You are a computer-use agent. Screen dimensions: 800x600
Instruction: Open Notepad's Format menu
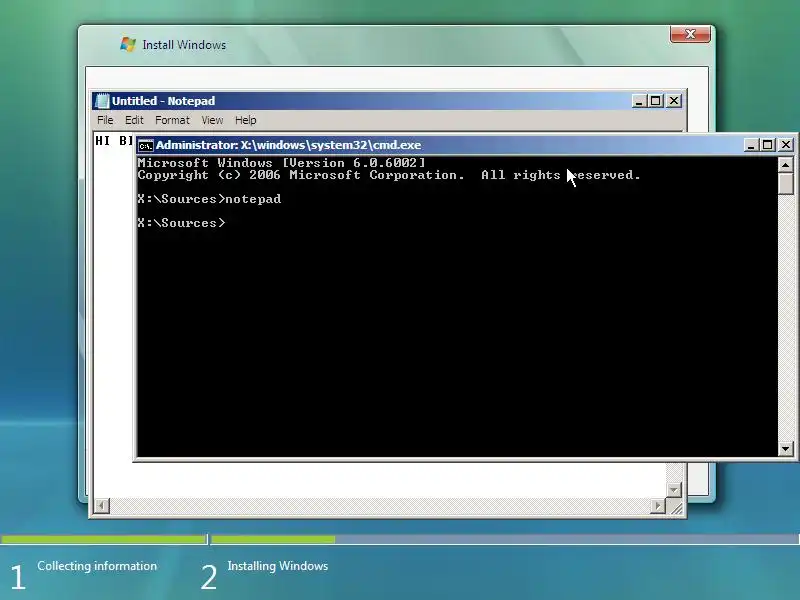coord(172,120)
